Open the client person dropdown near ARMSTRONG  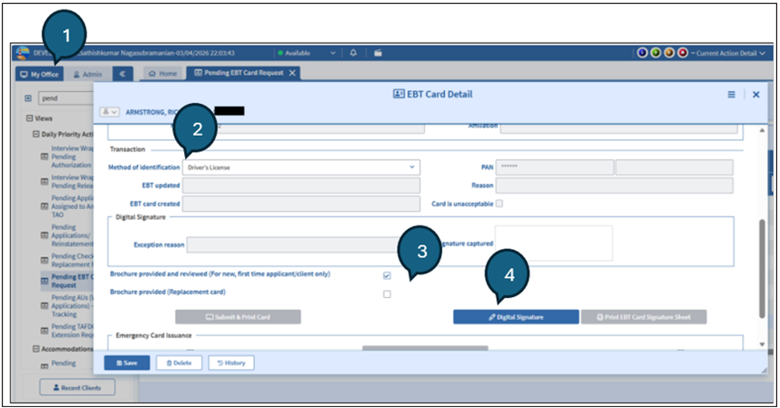click(109, 112)
